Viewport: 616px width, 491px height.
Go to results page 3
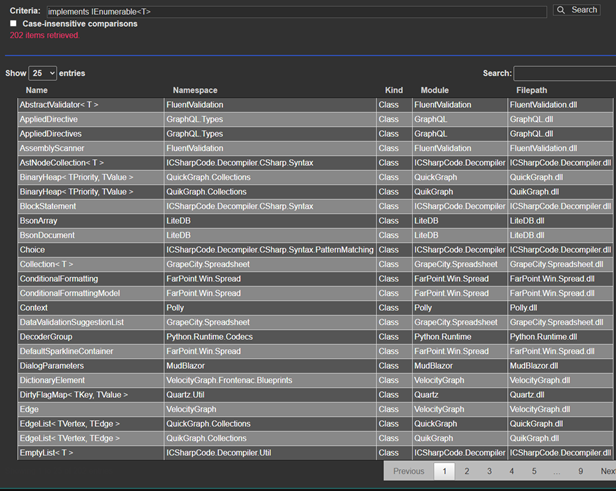[x=489, y=471]
